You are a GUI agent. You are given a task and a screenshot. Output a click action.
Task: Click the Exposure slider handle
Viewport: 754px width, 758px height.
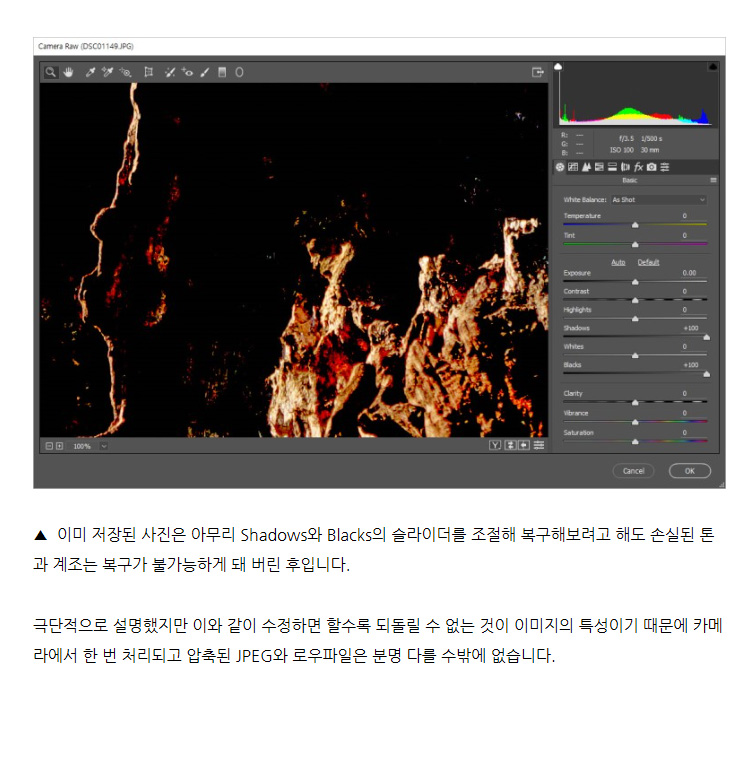point(635,282)
